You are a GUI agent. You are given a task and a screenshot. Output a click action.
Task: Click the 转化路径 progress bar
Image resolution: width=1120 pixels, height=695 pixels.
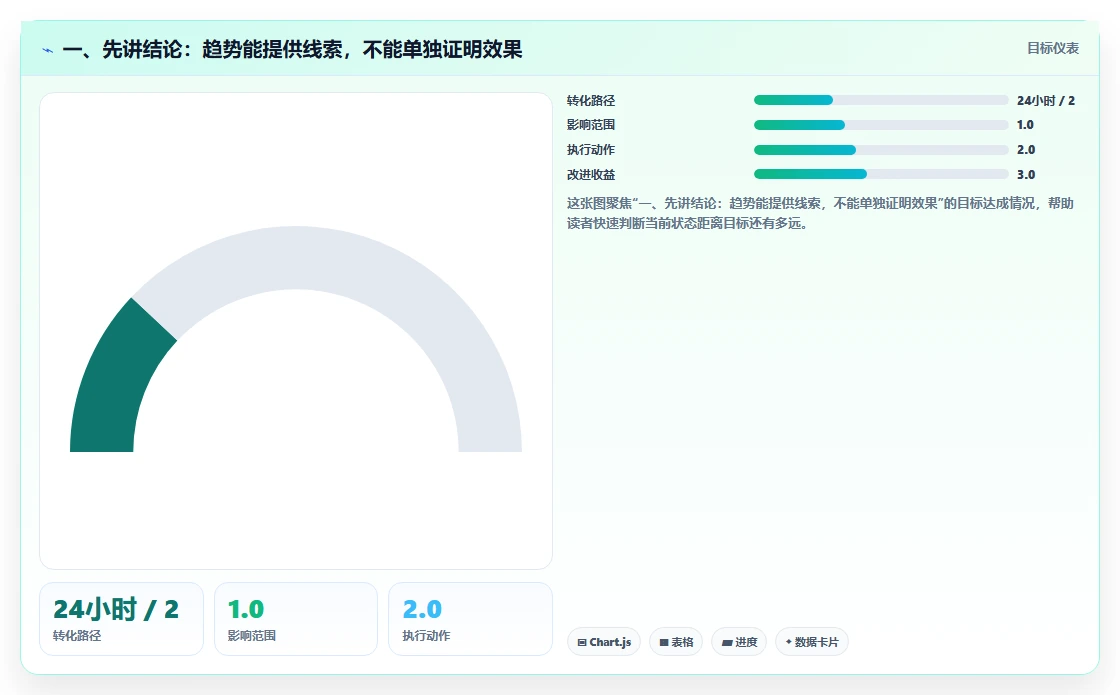[881, 100]
